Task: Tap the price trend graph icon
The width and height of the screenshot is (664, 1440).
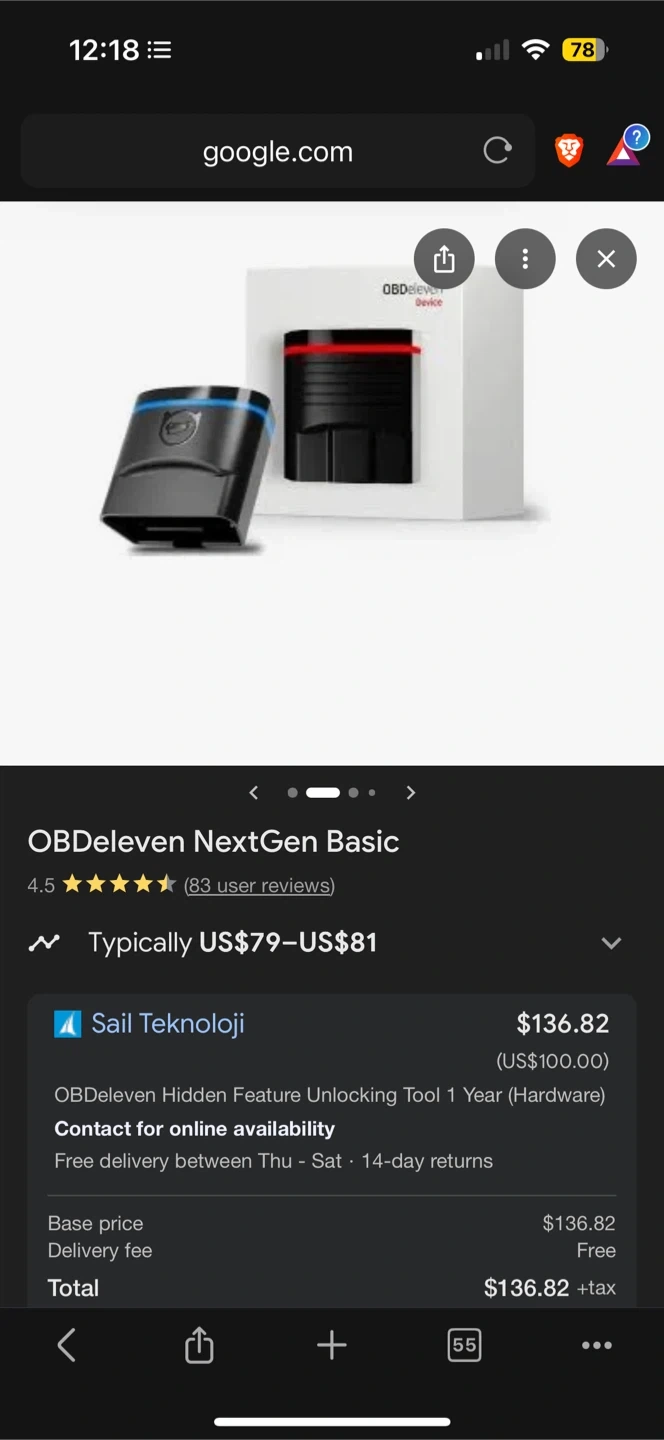Action: [x=44, y=942]
